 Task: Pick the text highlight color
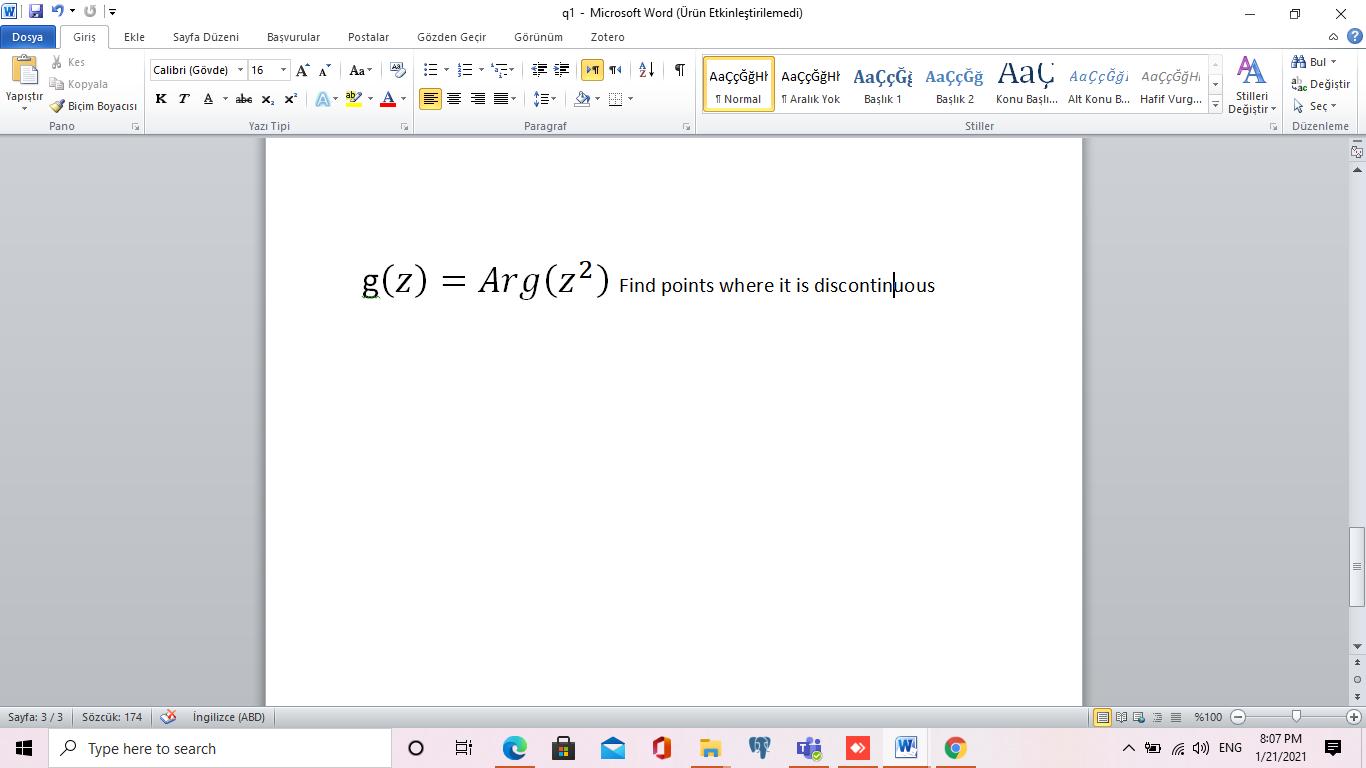tap(352, 99)
